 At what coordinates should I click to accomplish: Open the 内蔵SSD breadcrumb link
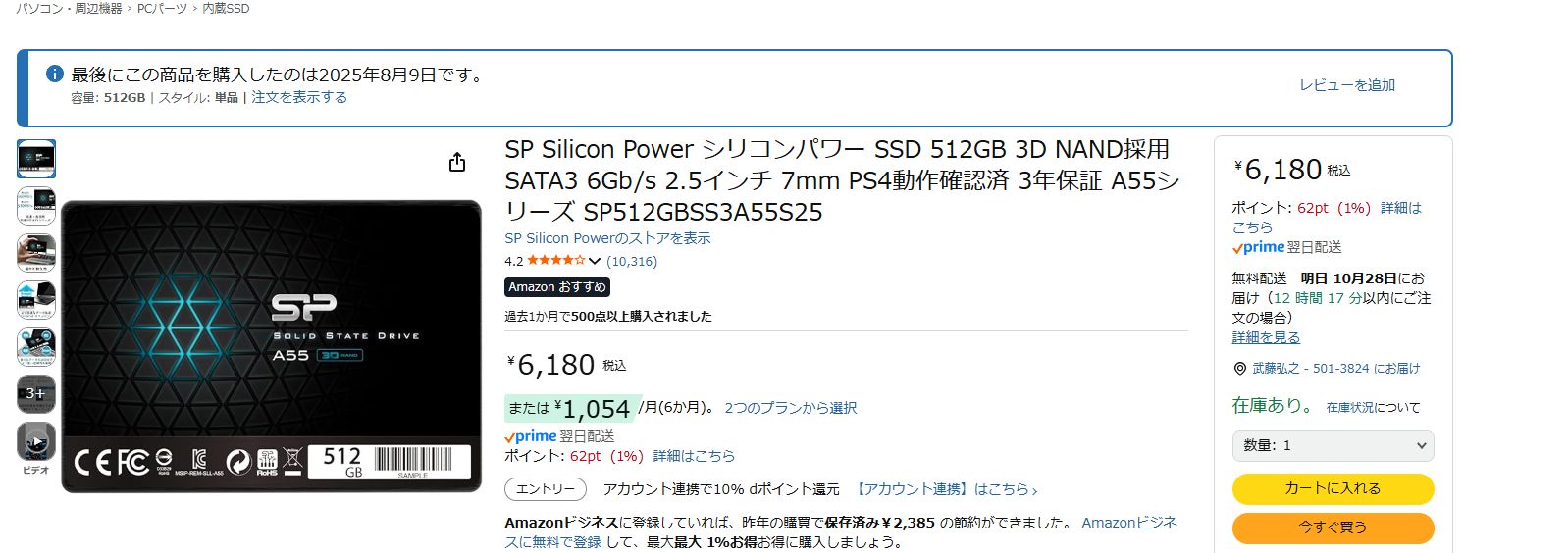226,9
